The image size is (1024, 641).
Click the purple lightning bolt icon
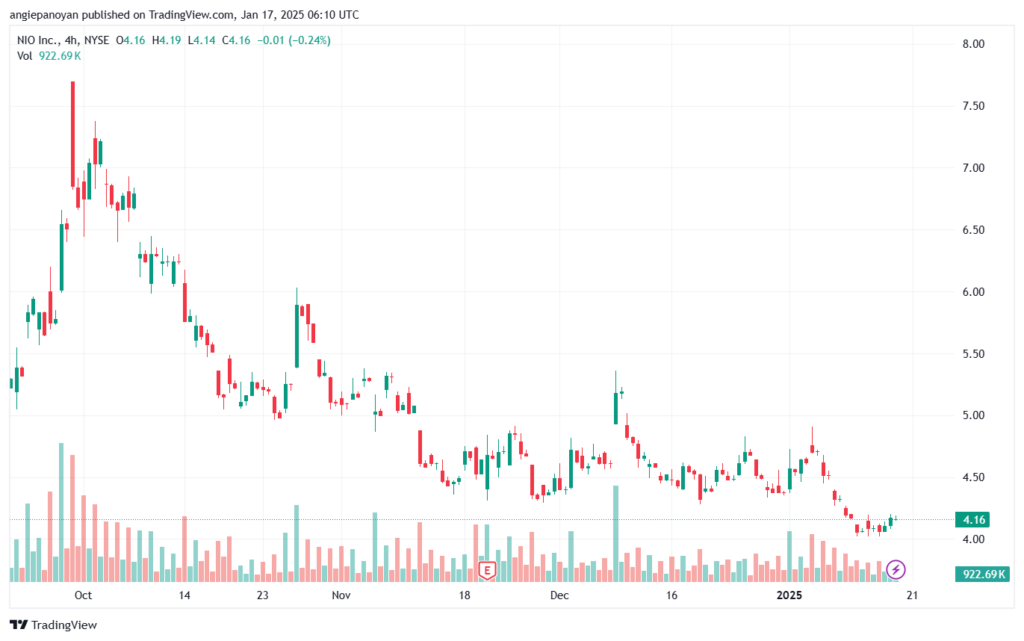[895, 569]
